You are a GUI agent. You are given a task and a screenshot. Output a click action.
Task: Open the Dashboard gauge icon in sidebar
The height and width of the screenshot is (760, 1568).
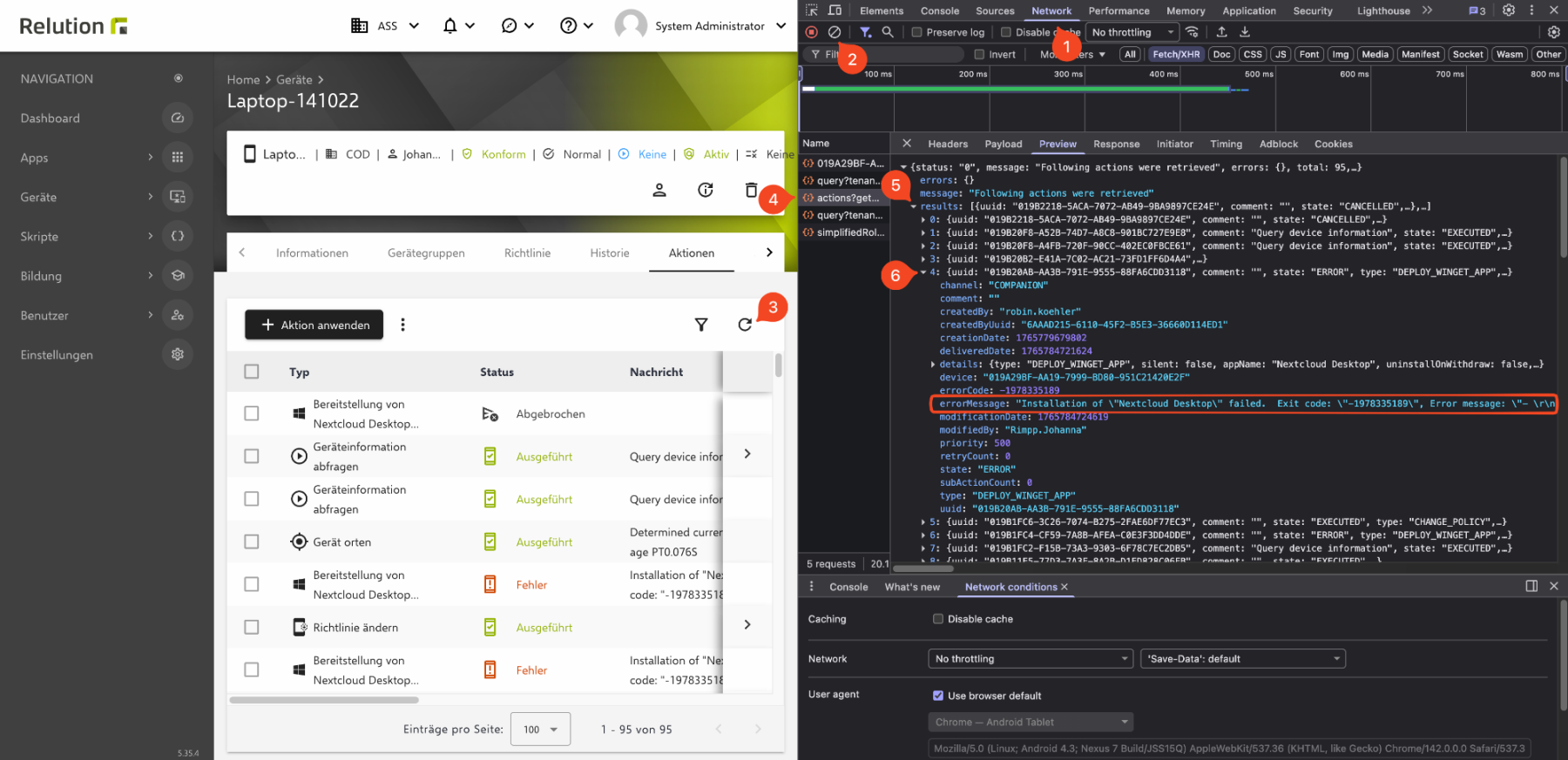[178, 118]
